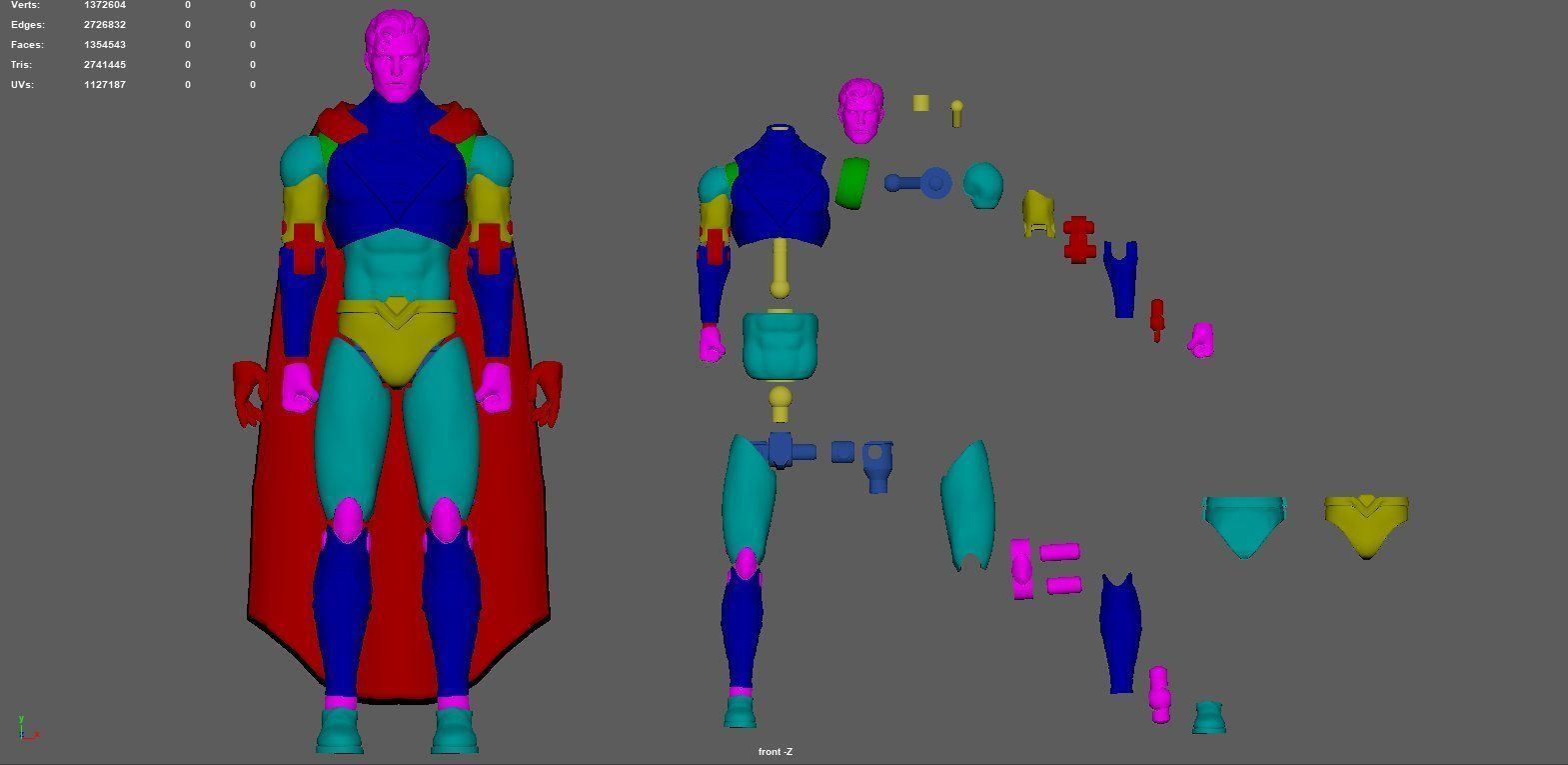
Task: Click the 'Tris:' heads-up display label
Action: (24, 65)
